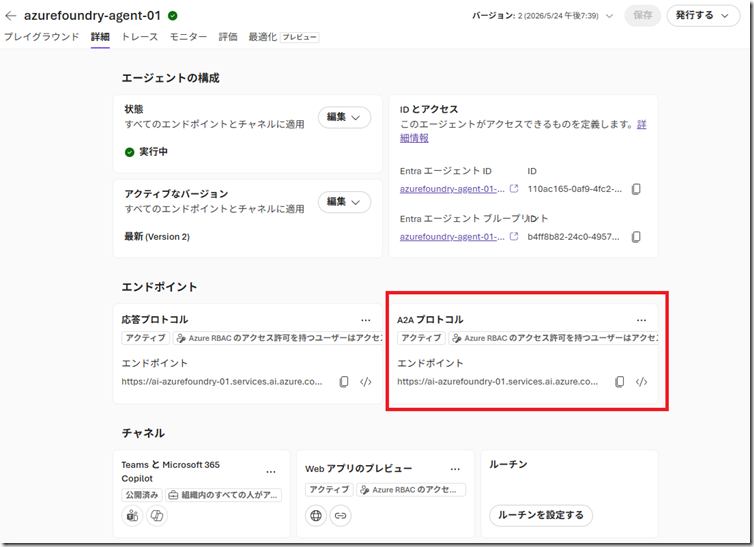Click ルーチンを設定する button

click(541, 515)
